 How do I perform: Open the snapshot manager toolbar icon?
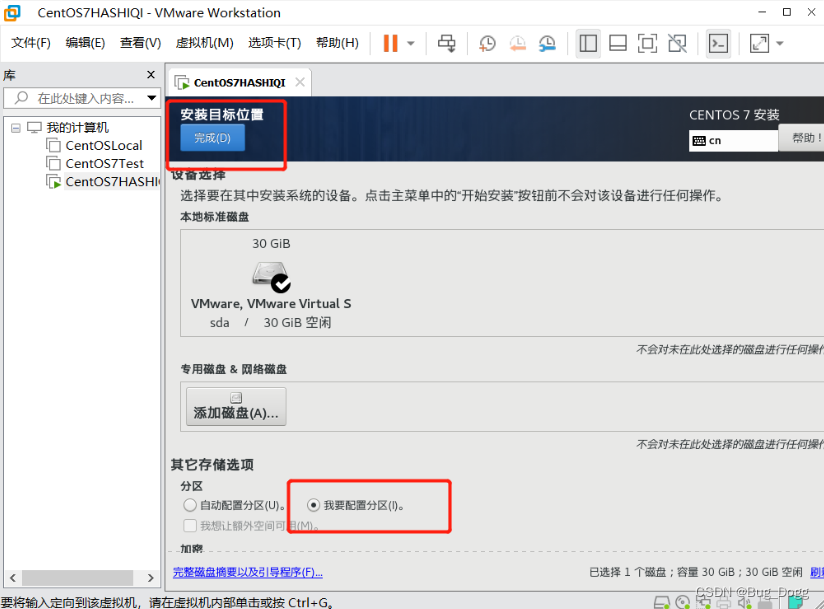[x=547, y=43]
